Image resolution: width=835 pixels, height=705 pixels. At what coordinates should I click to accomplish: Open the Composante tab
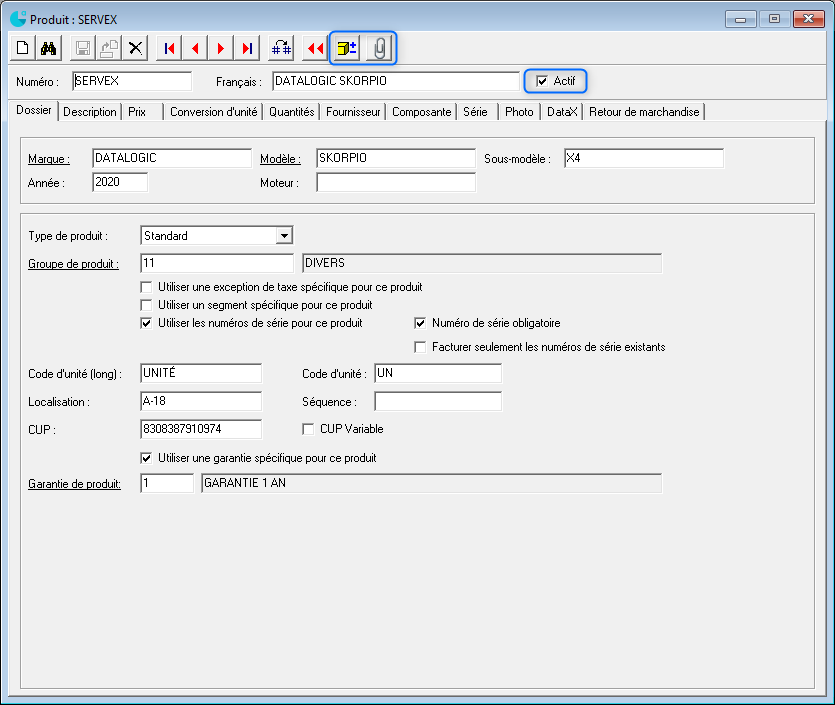(x=421, y=112)
